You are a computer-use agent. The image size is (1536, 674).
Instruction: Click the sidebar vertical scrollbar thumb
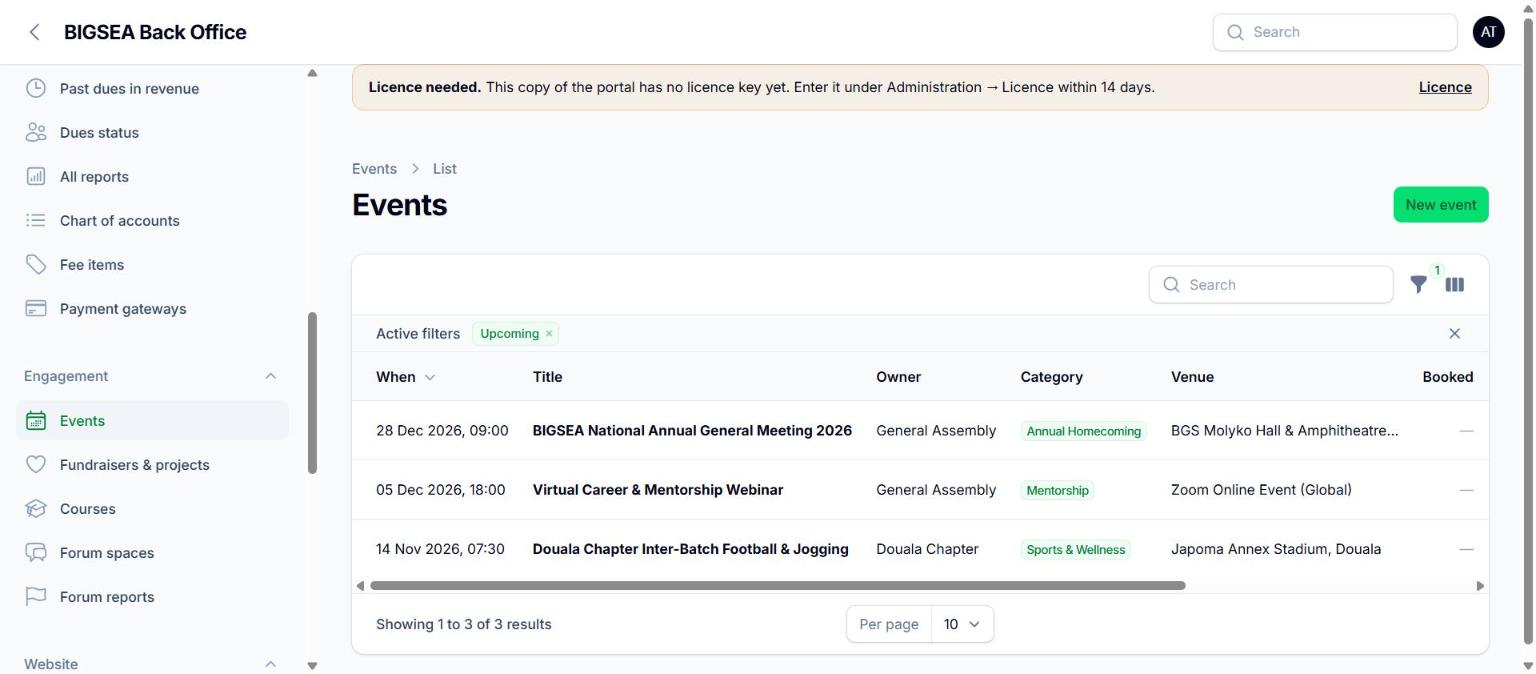pos(312,393)
